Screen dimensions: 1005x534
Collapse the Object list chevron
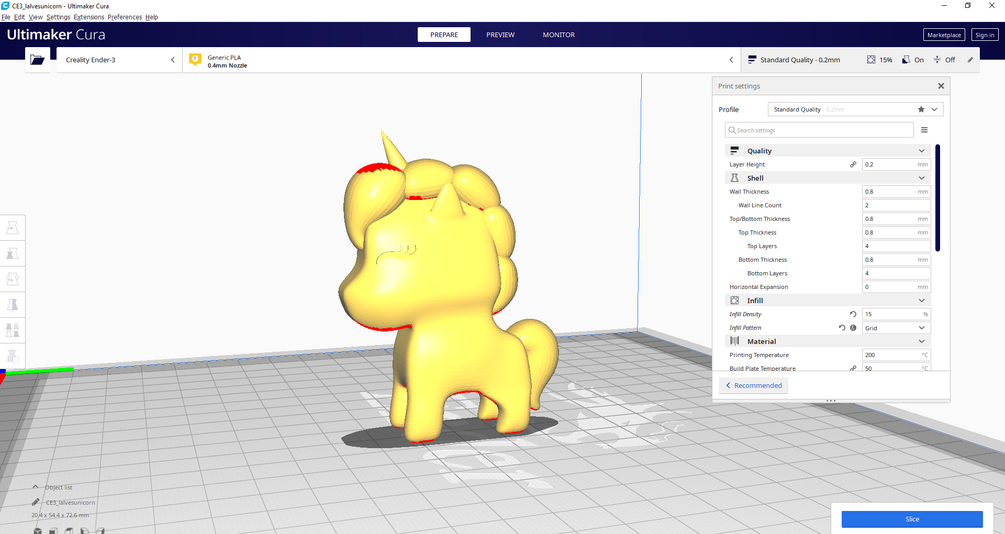pyautogui.click(x=35, y=487)
